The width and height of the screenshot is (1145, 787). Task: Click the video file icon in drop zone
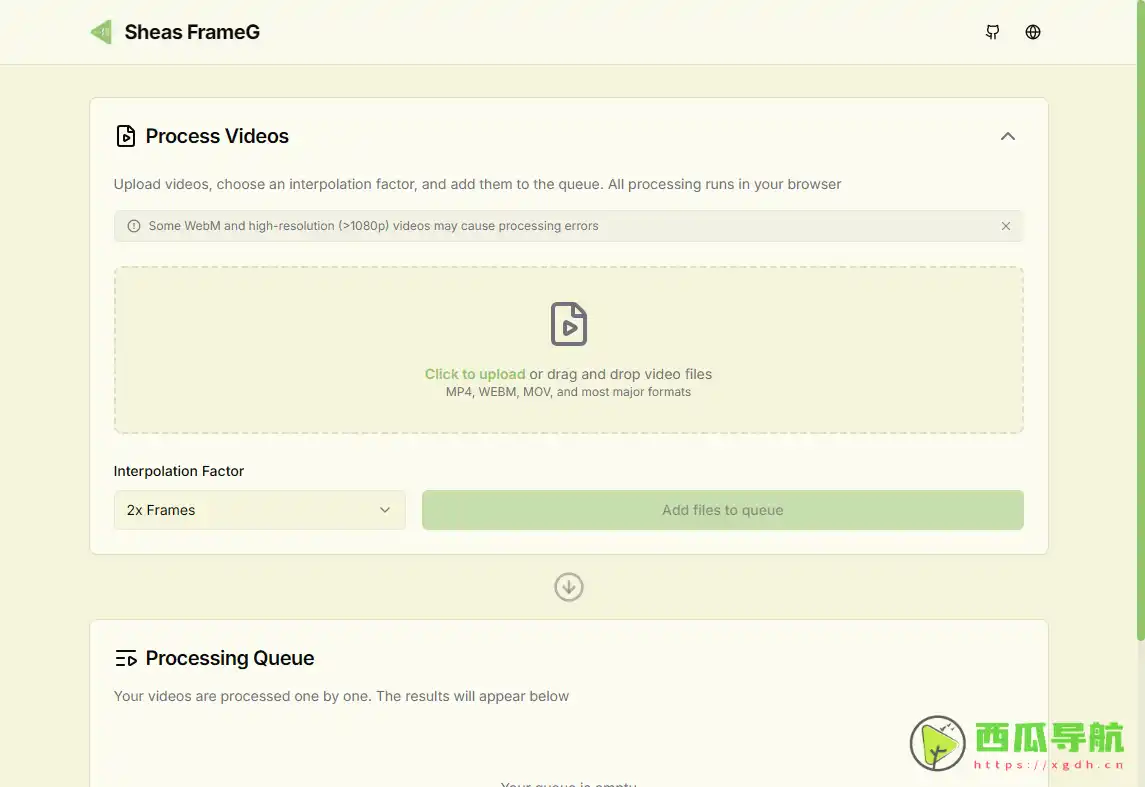tap(568, 324)
